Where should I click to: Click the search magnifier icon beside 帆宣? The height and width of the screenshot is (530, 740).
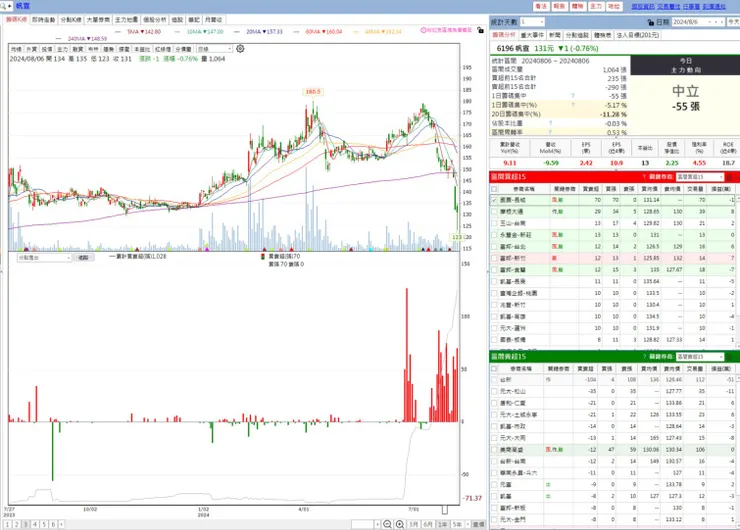pyautogui.click(x=4, y=6)
